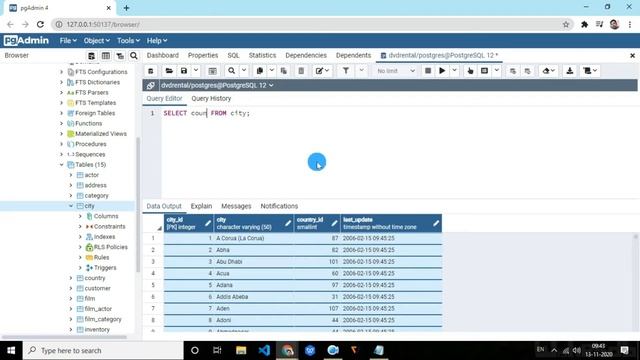This screenshot has width=640, height=360.
Task: Collapse the city table node
Action: click(71, 206)
